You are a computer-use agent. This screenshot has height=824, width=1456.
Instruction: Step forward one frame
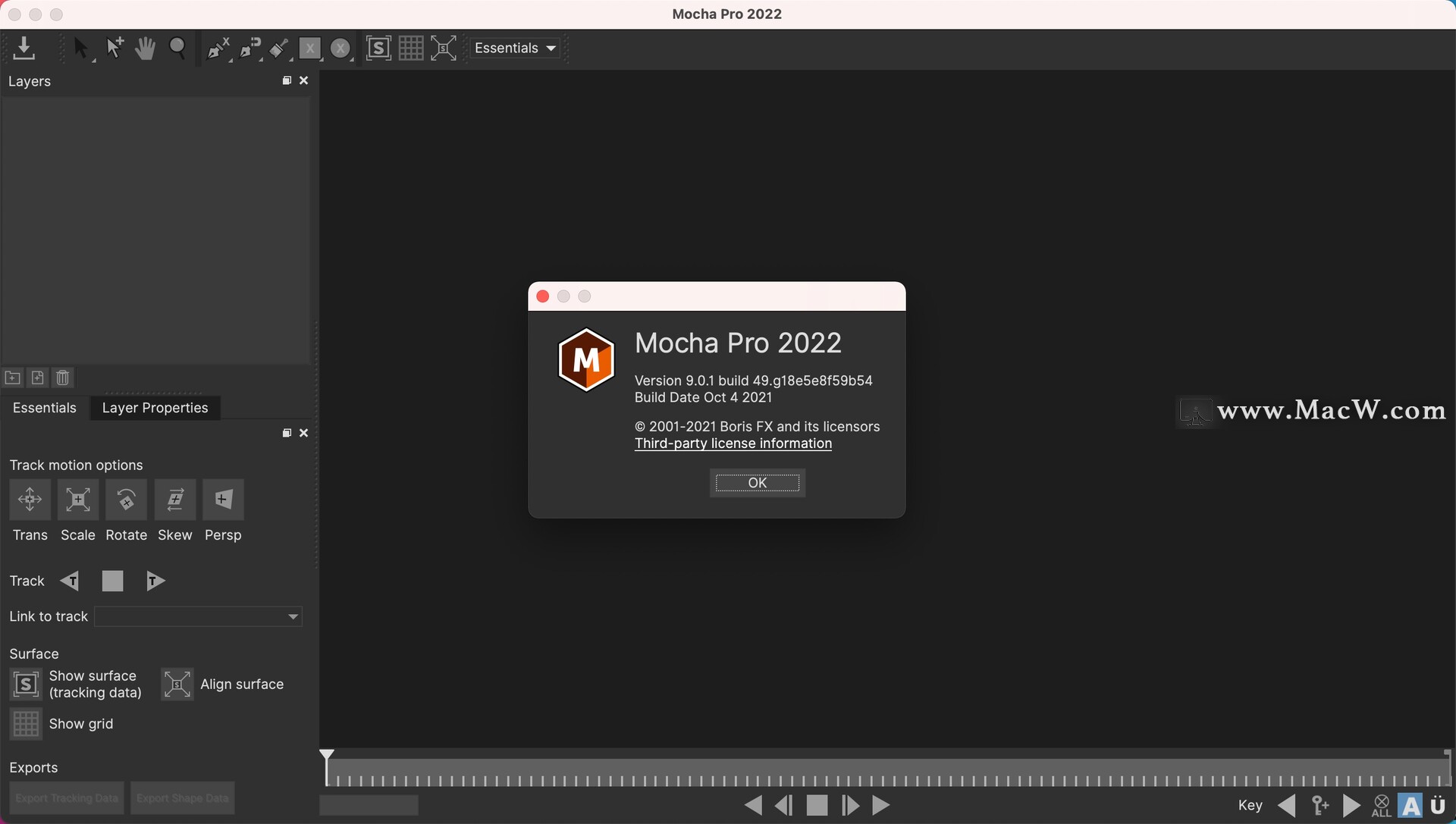click(850, 805)
